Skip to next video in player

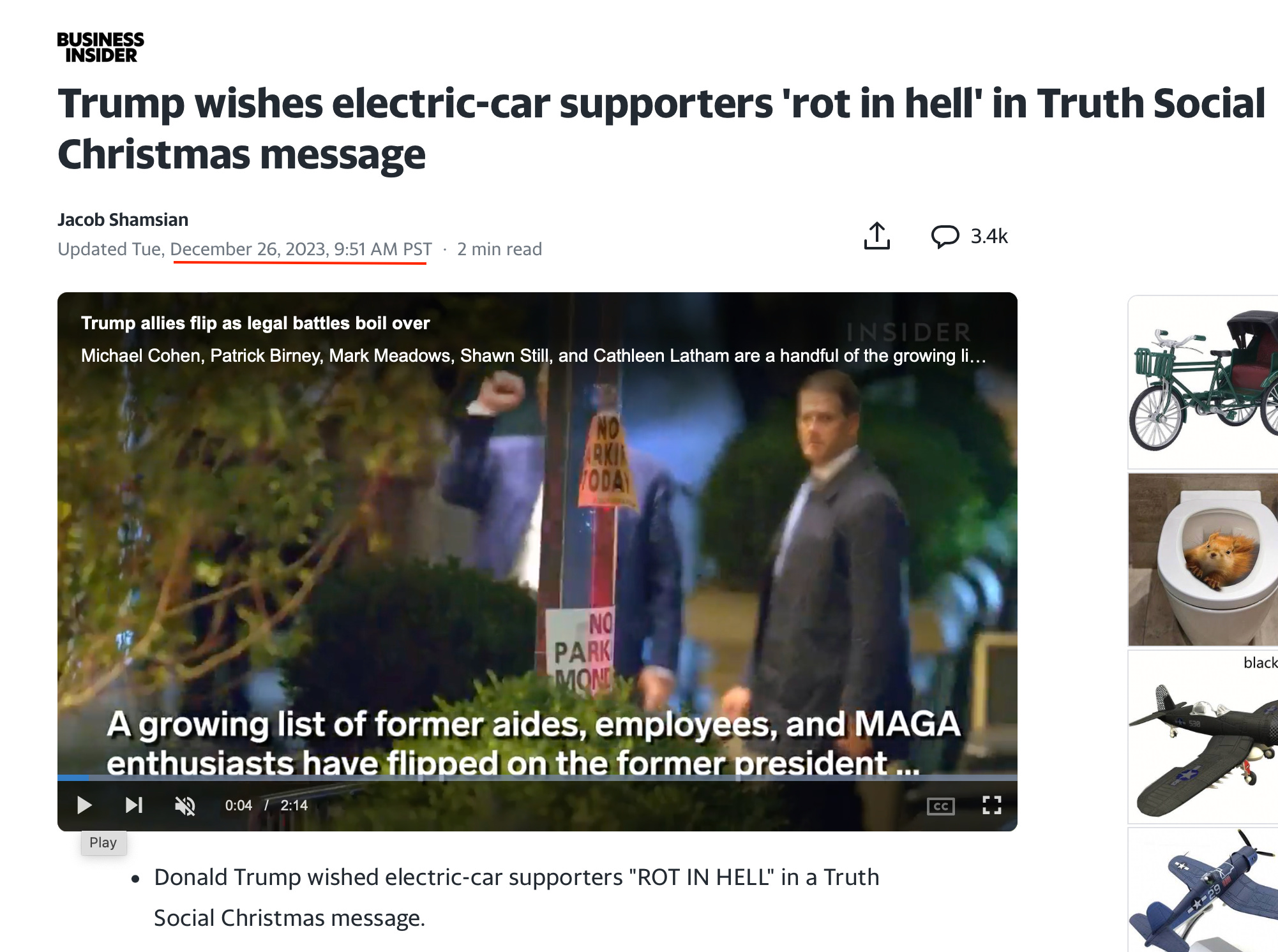(x=133, y=805)
